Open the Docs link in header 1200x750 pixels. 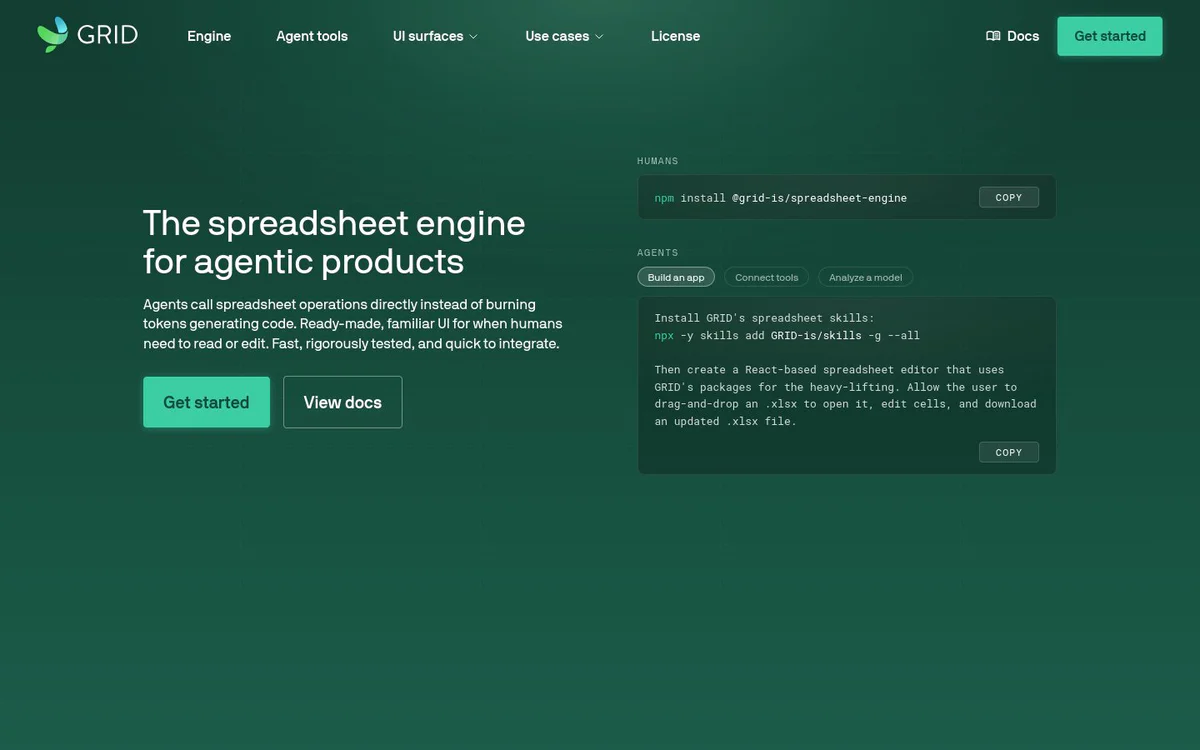point(1012,36)
